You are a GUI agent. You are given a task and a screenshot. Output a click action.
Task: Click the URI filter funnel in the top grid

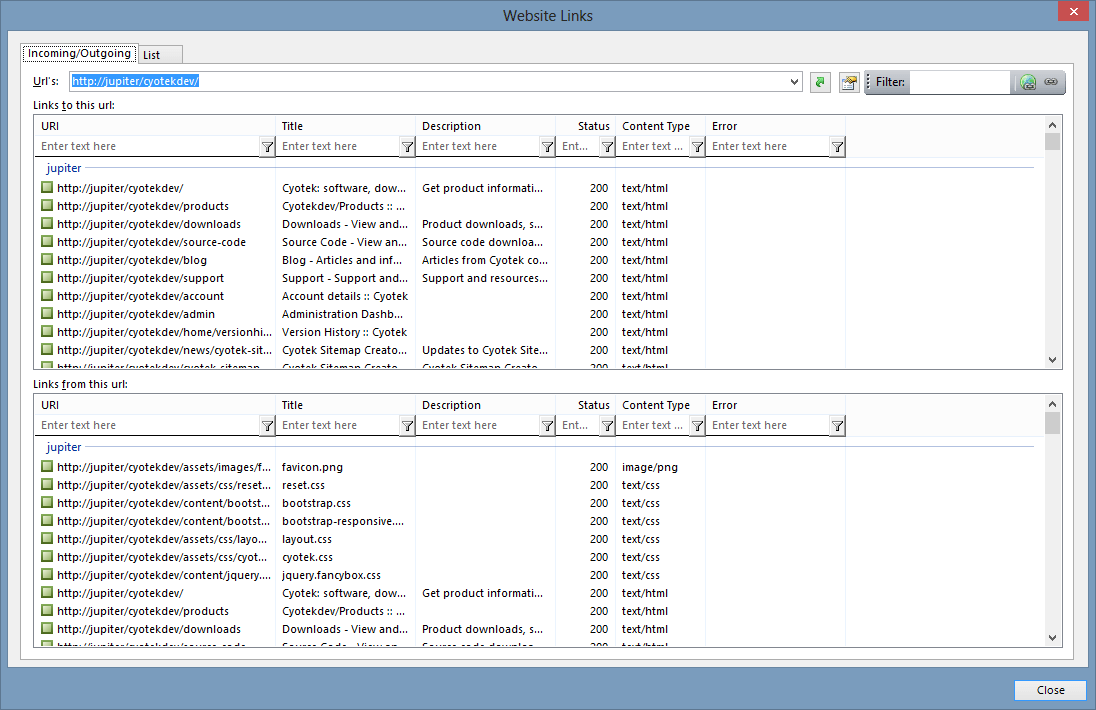(267, 147)
